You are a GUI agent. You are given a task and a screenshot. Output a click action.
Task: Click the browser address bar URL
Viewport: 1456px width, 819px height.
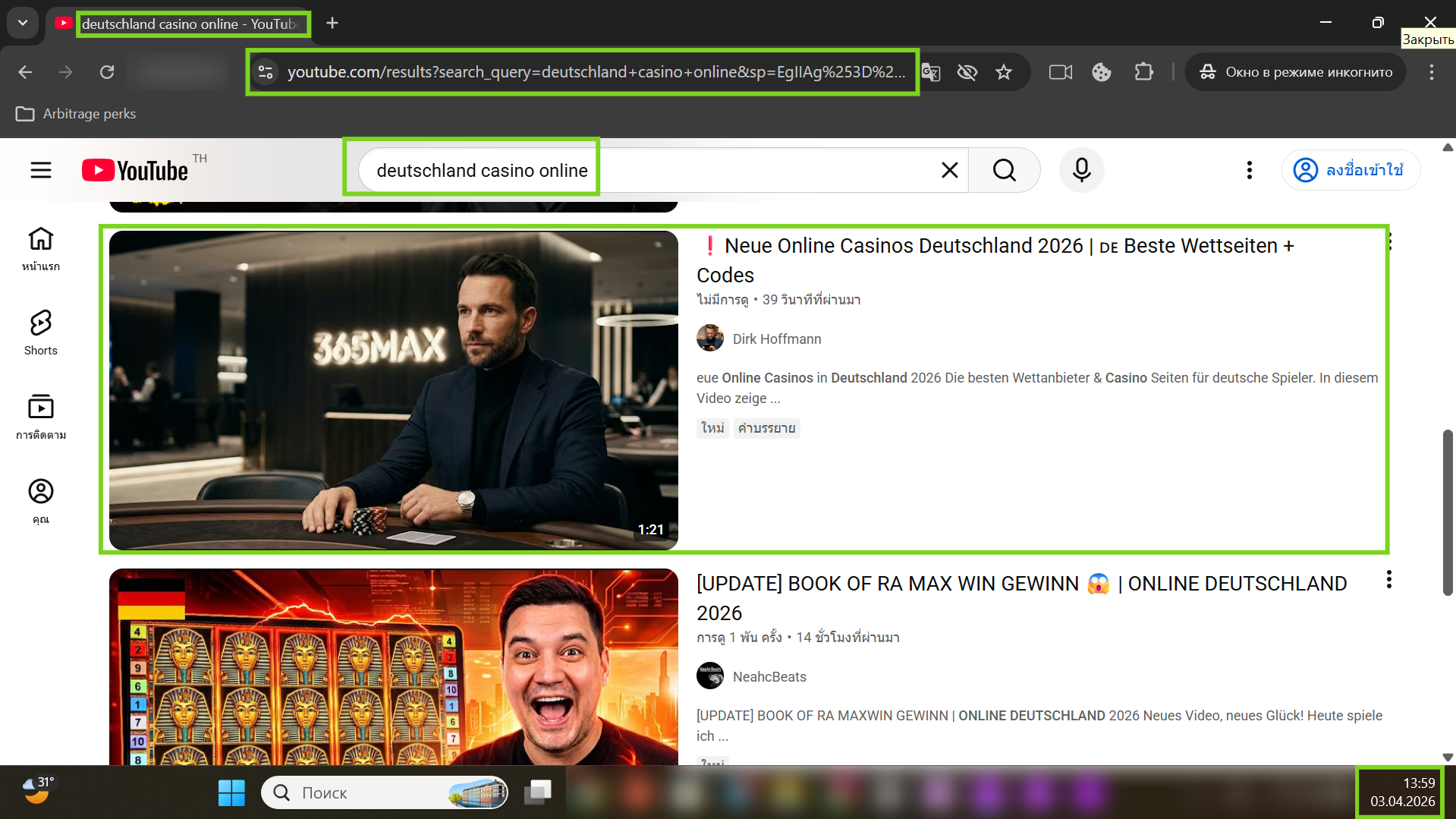click(596, 72)
